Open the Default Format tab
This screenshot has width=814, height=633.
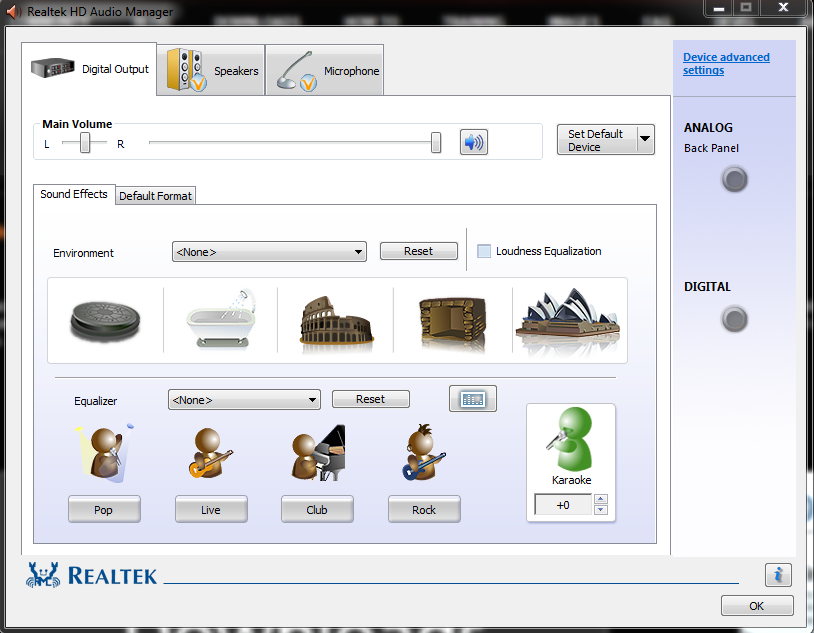click(155, 196)
